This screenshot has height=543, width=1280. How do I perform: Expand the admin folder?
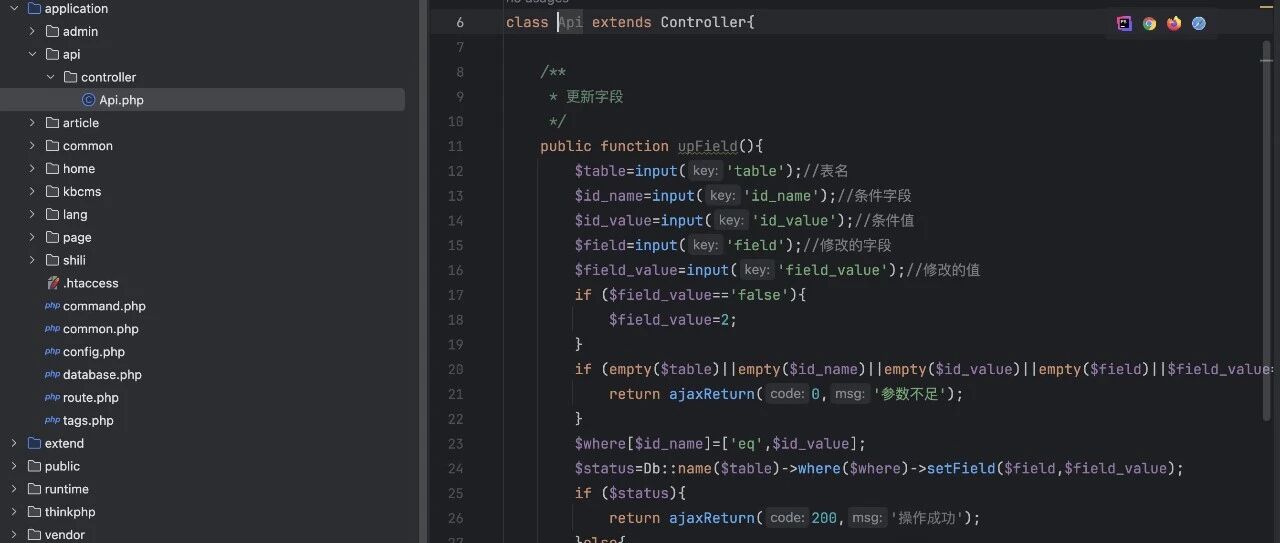click(32, 31)
